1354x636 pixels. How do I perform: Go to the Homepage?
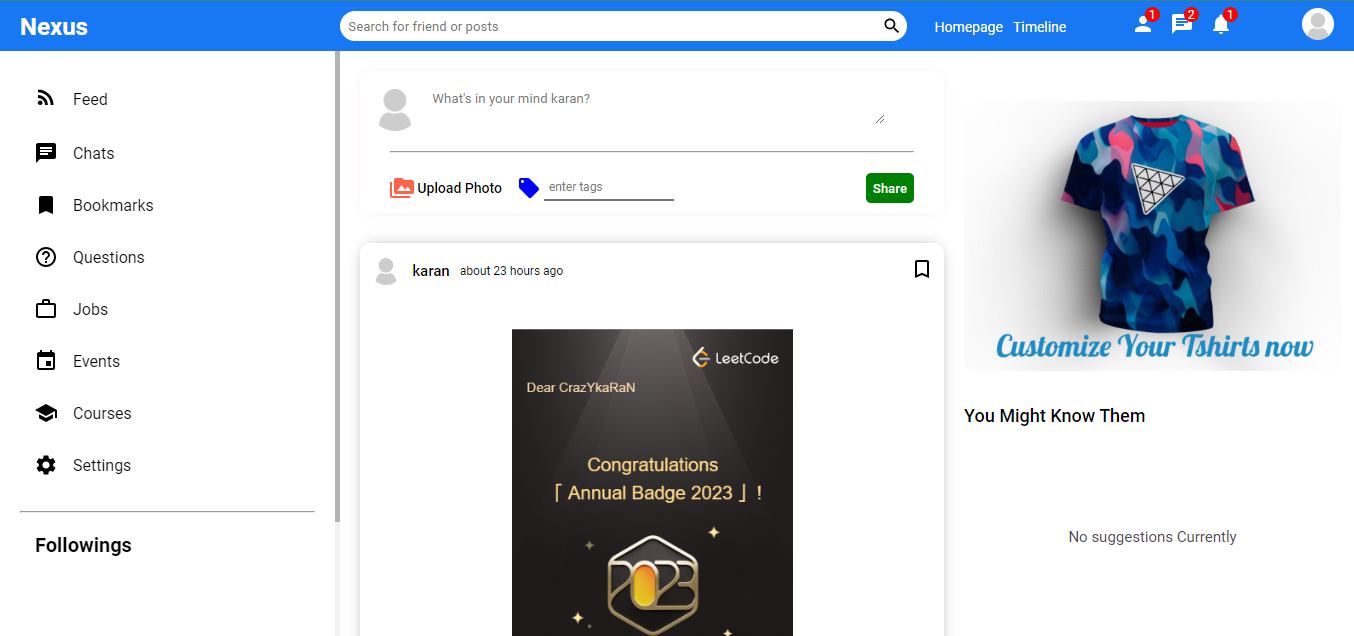[967, 26]
